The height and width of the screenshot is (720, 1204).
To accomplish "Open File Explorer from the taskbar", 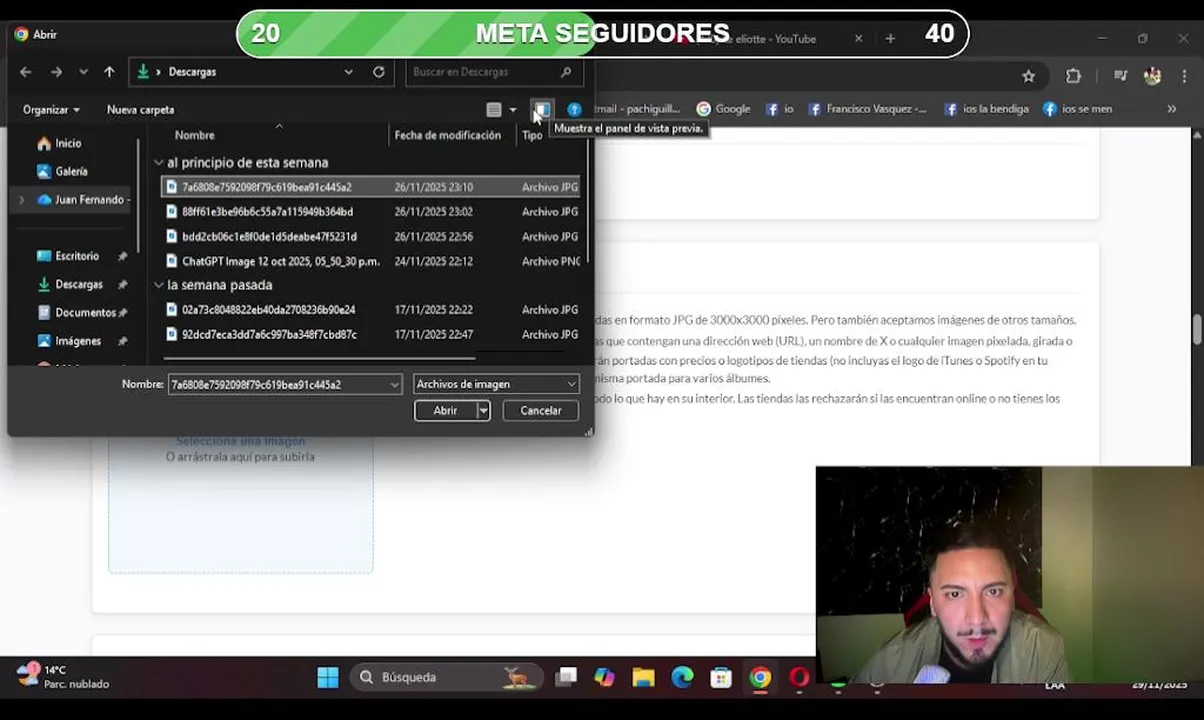I will pos(643,678).
